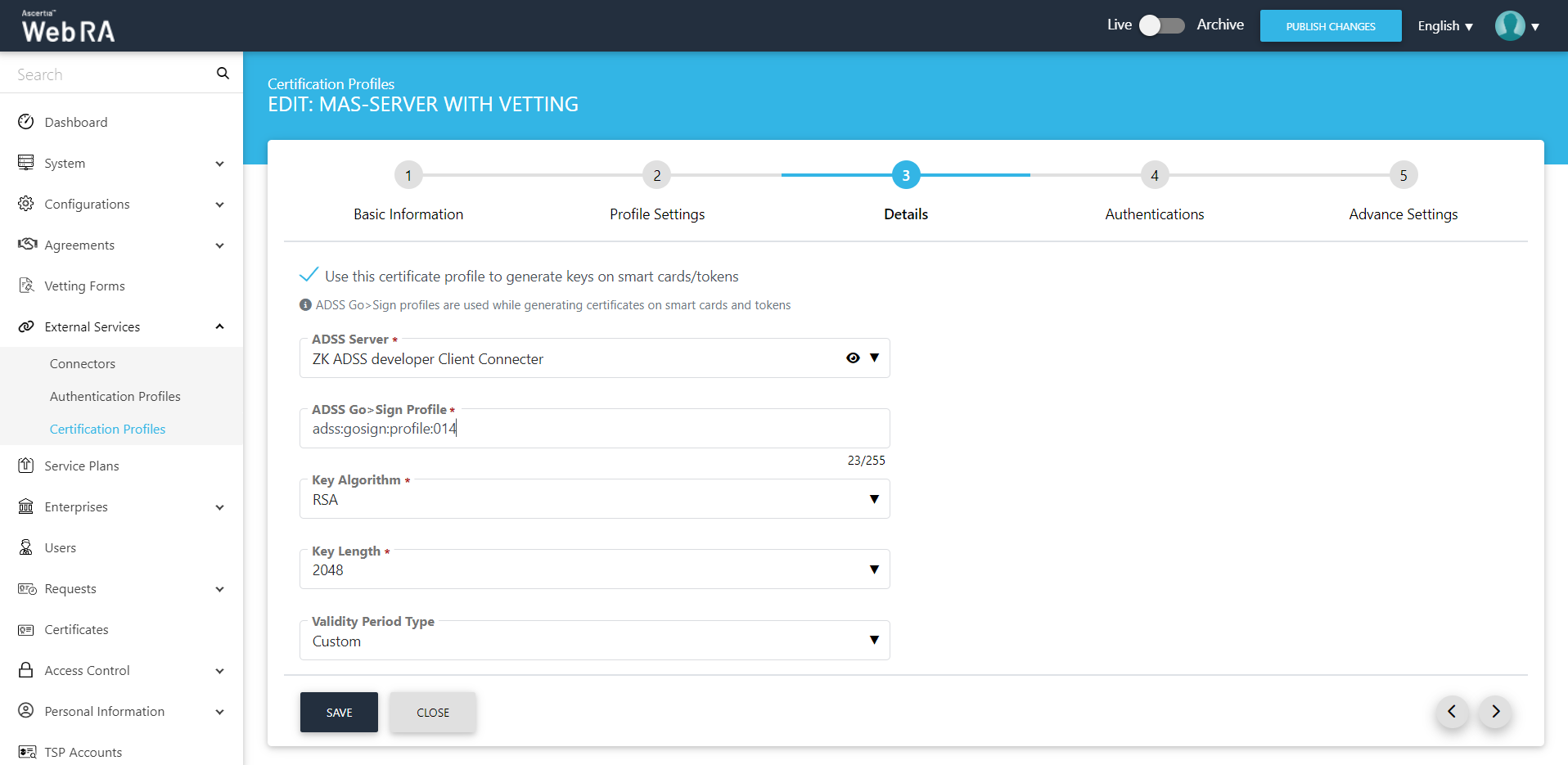The width and height of the screenshot is (1568, 765).
Task: Click the Vetting Forms document icon
Action: [26, 286]
